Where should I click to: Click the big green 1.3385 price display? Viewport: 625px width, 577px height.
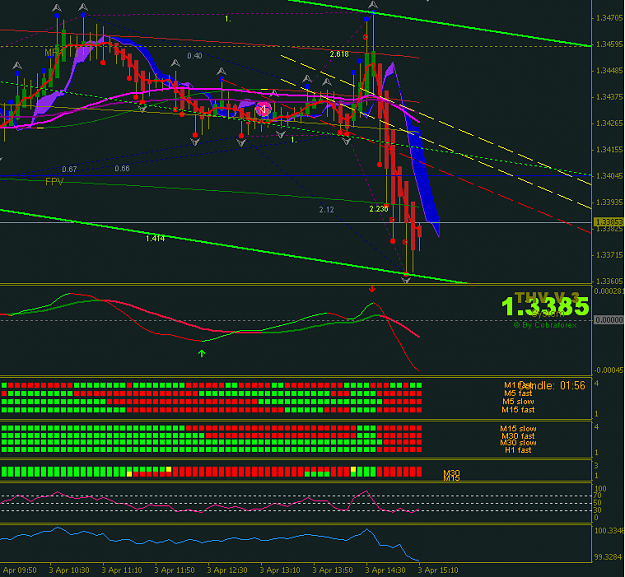pyautogui.click(x=545, y=306)
